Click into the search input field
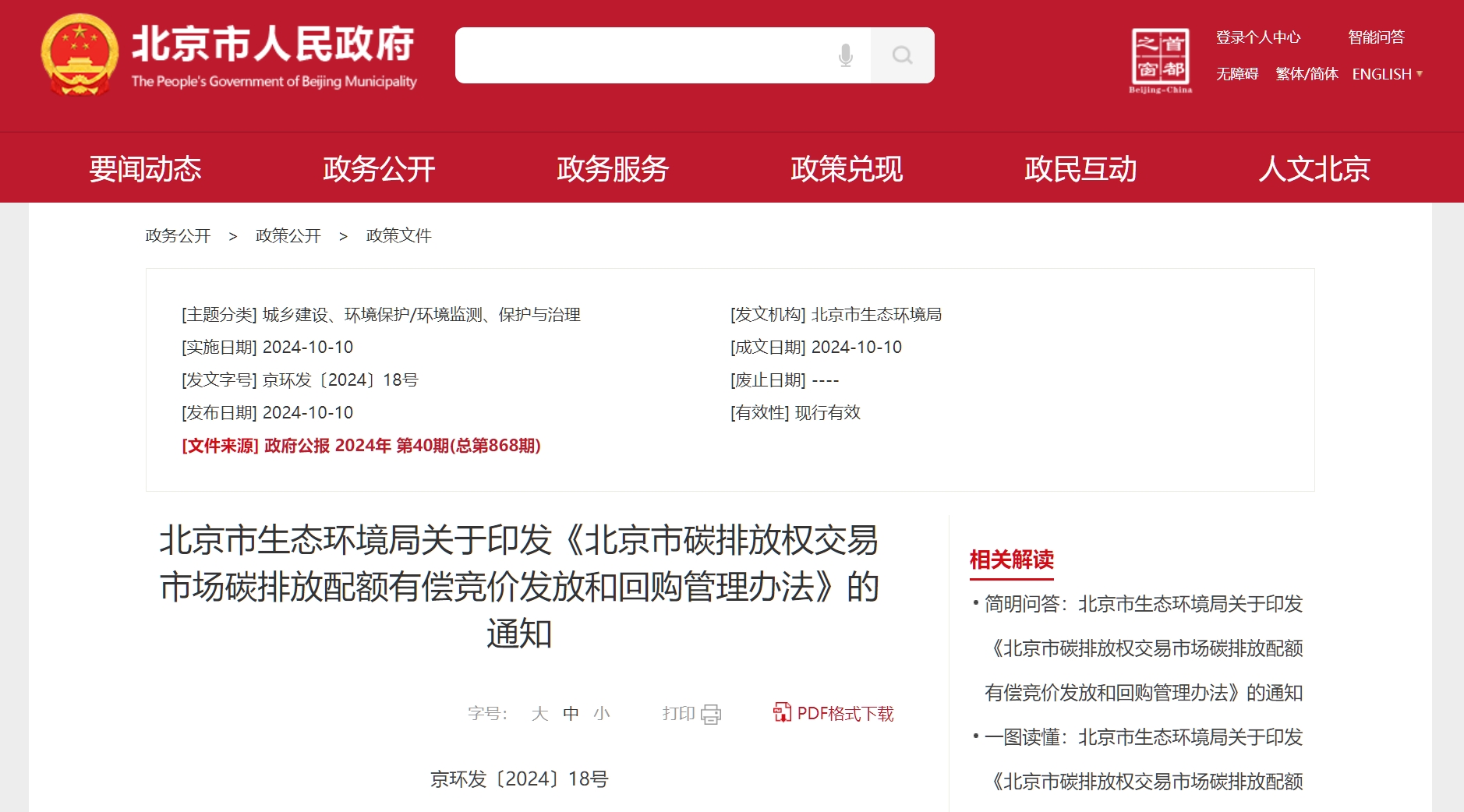 tap(639, 55)
